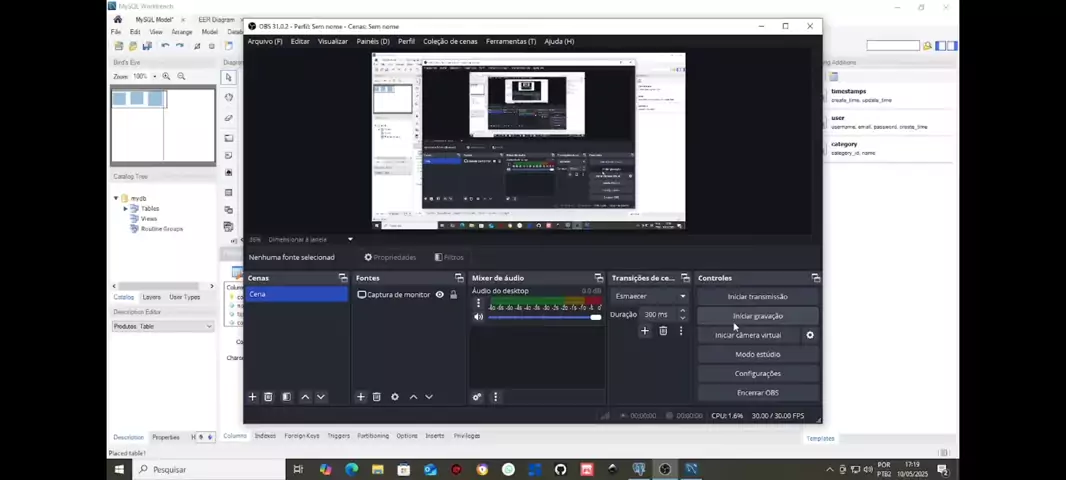Open the scene filters icon in the Cenas panel
Viewport: 1066px width, 480px height.
(x=286, y=397)
